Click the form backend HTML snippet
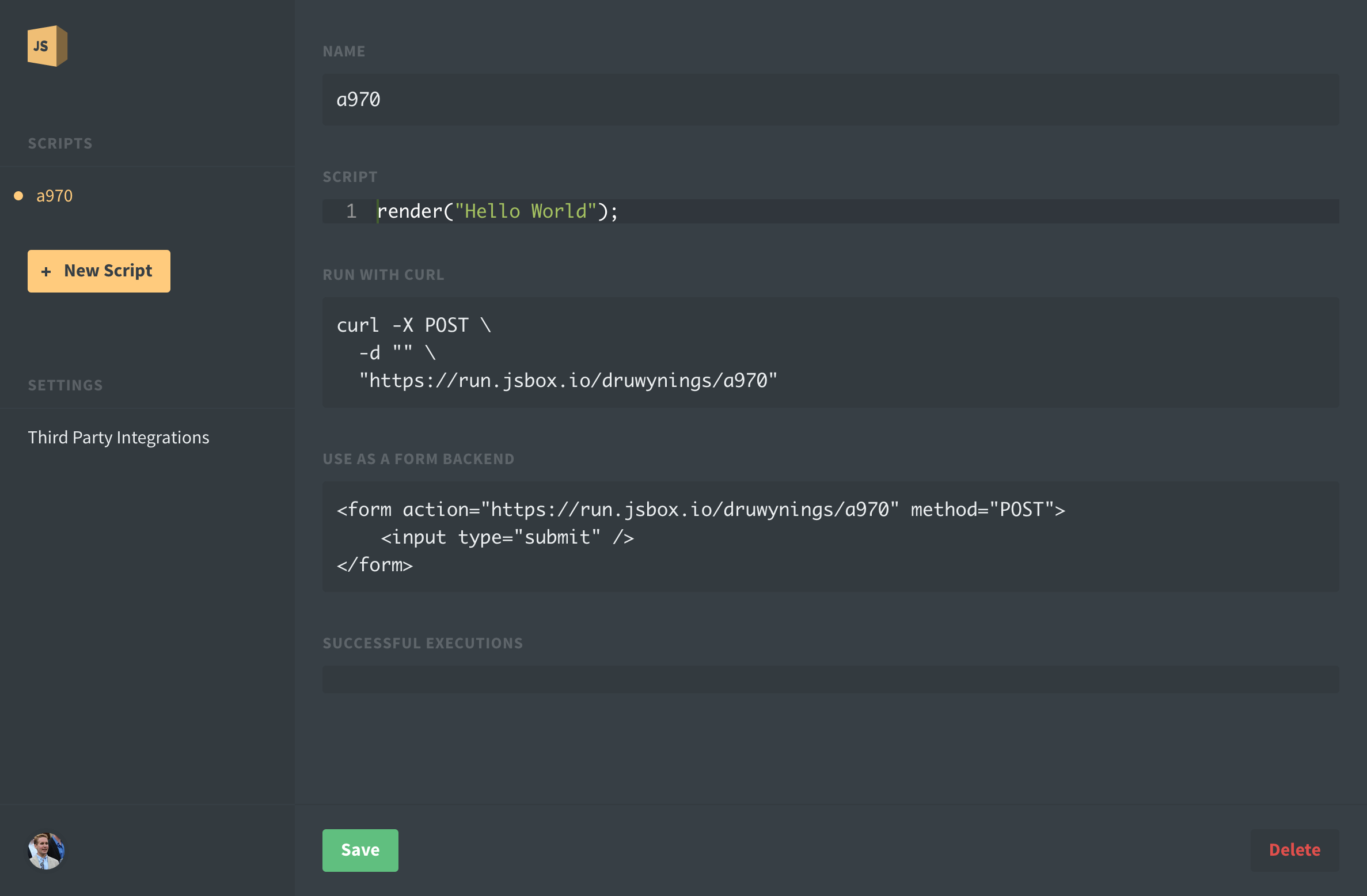1367x896 pixels. (x=691, y=537)
